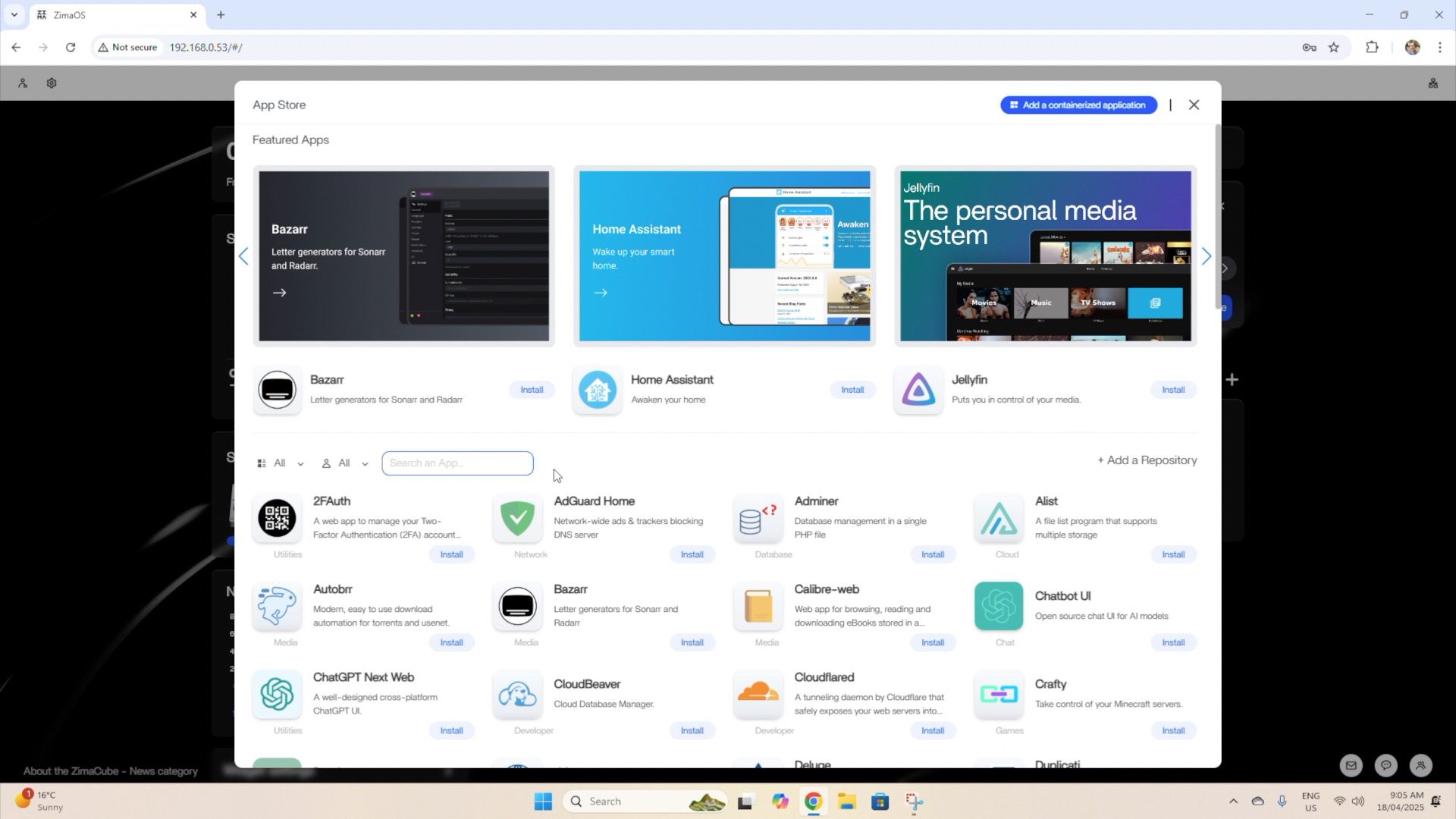The width and height of the screenshot is (1456, 819).
Task: Expand the author All filter dropdown
Action: pos(345,463)
